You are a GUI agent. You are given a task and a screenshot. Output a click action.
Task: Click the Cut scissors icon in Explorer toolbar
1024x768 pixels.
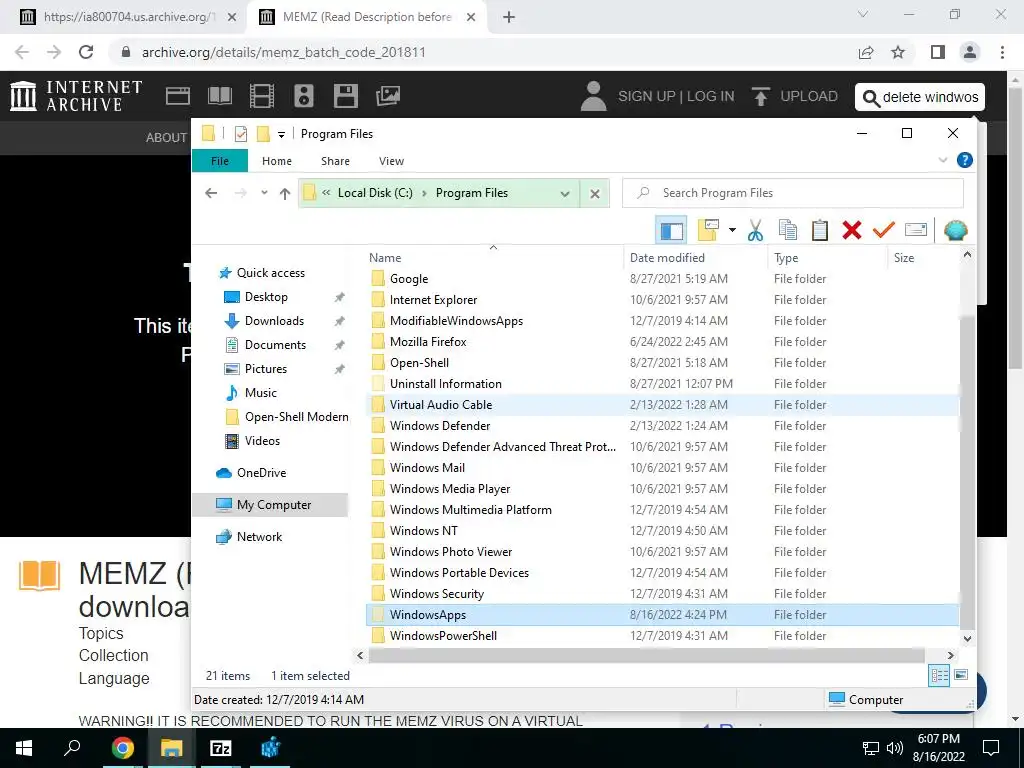tap(756, 230)
